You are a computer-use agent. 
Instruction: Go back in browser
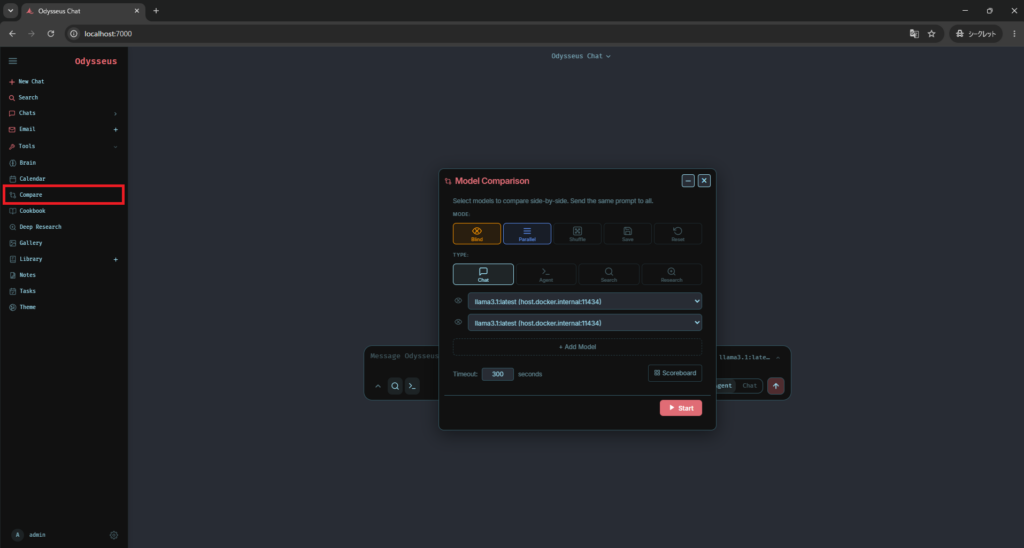click(12, 34)
